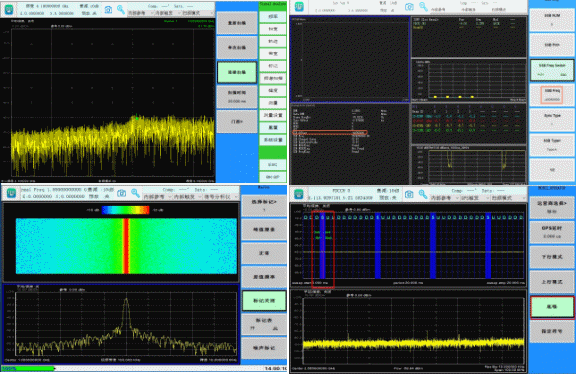Click the SSB NUM softkey
This screenshot has height=374, width=576.
pos(552,19)
